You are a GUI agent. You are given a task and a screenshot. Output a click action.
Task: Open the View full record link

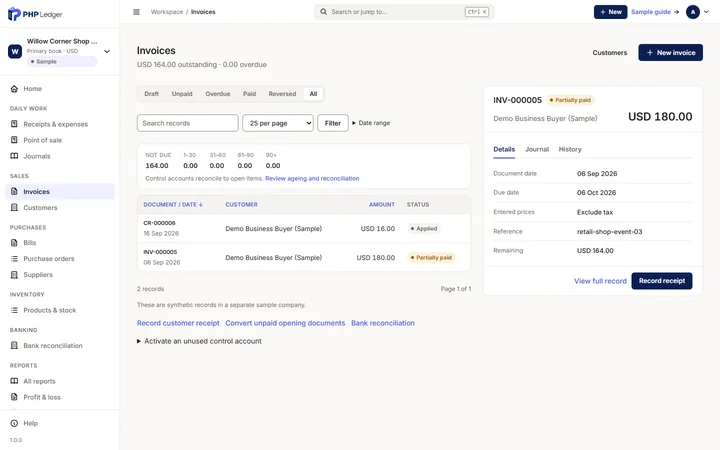600,281
